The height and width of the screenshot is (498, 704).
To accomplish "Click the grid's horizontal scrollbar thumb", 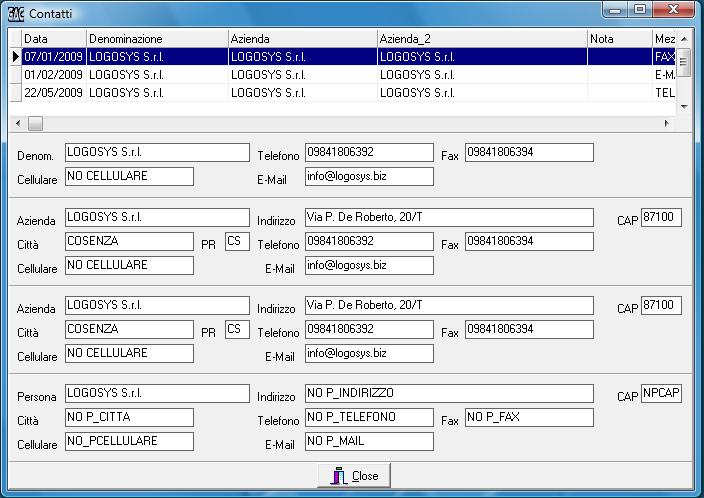I will [x=35, y=123].
